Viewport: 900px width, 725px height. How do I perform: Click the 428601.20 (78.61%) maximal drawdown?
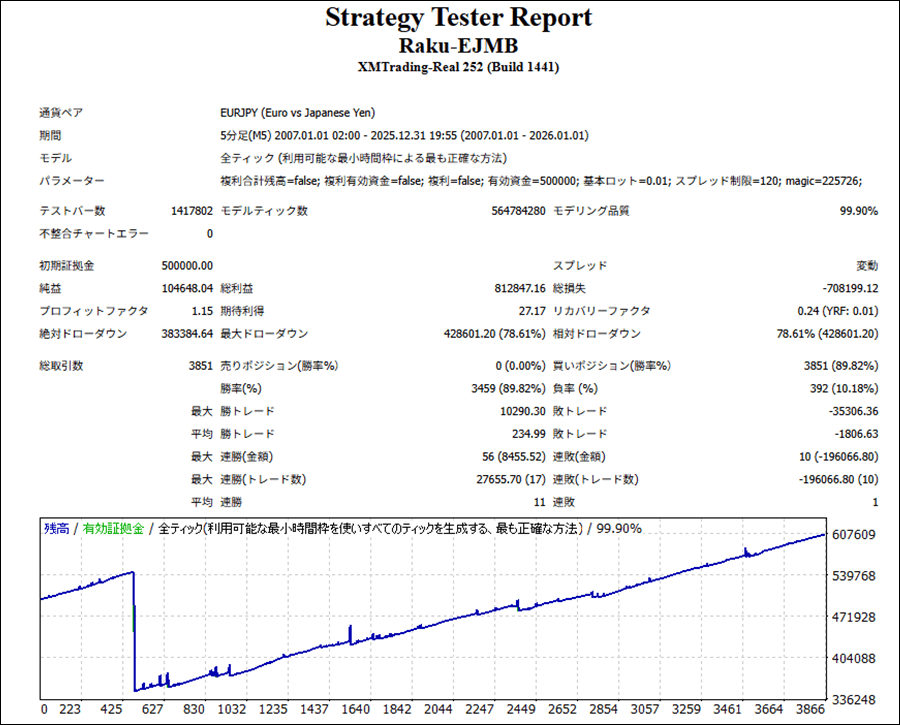494,334
